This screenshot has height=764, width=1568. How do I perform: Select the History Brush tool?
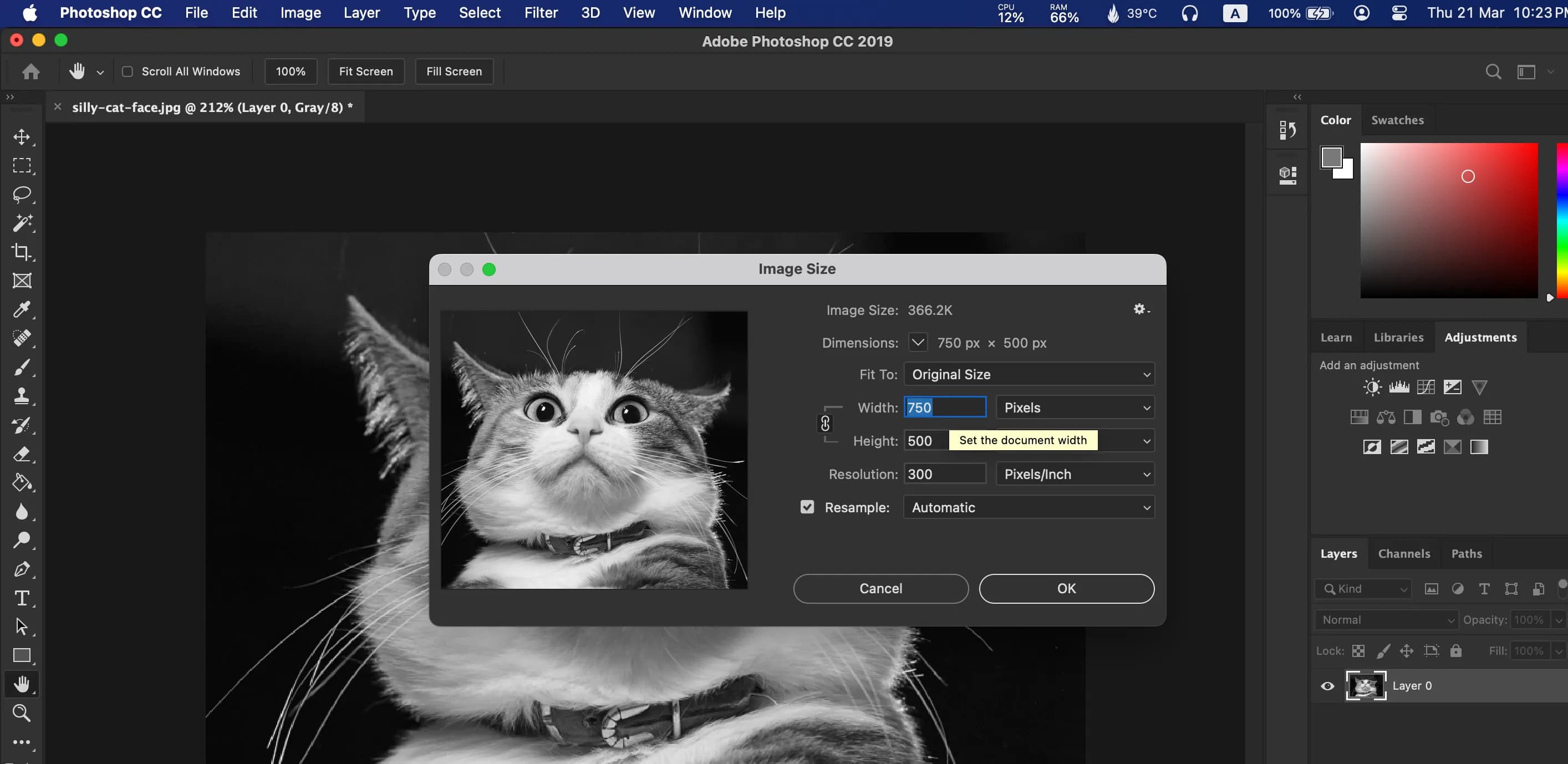point(22,425)
